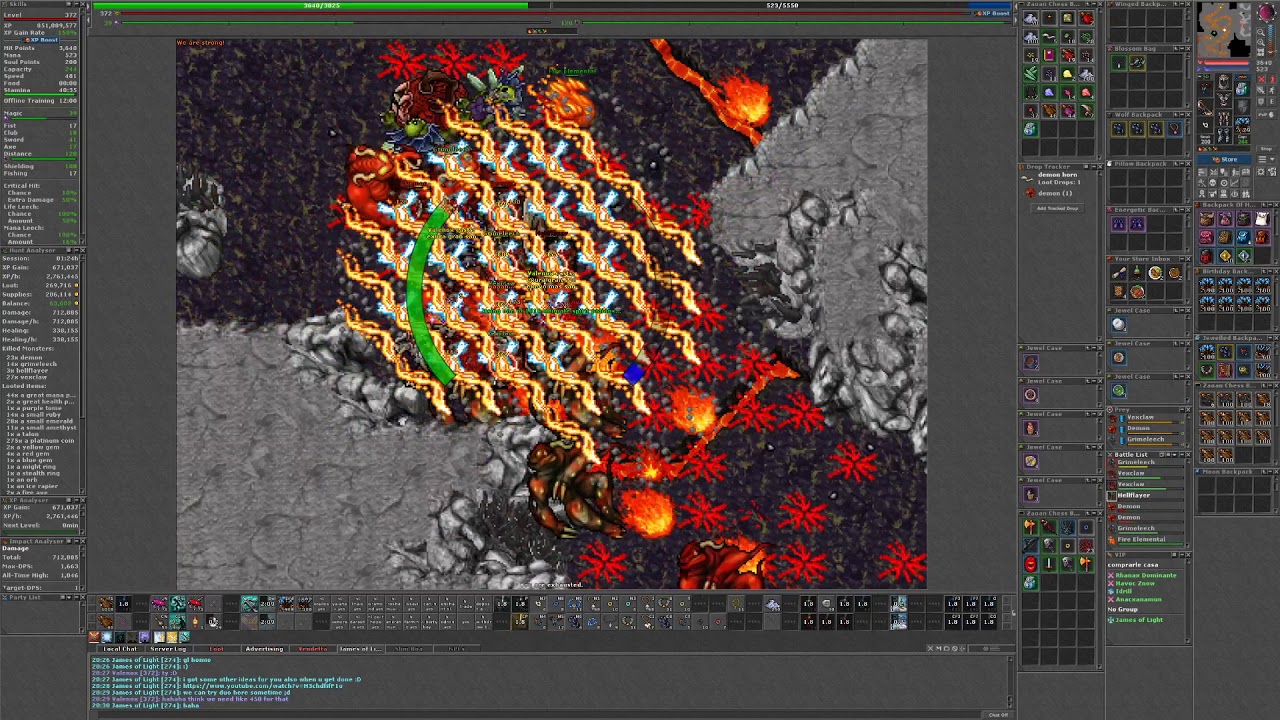Click Chat Off label at bottom right
1280x720 pixels.
click(998, 714)
